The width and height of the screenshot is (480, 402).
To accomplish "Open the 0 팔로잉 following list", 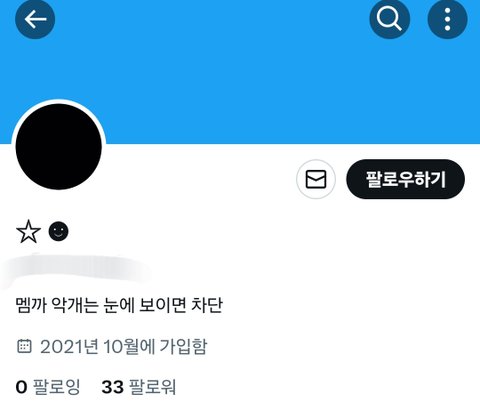I will (x=48, y=387).
